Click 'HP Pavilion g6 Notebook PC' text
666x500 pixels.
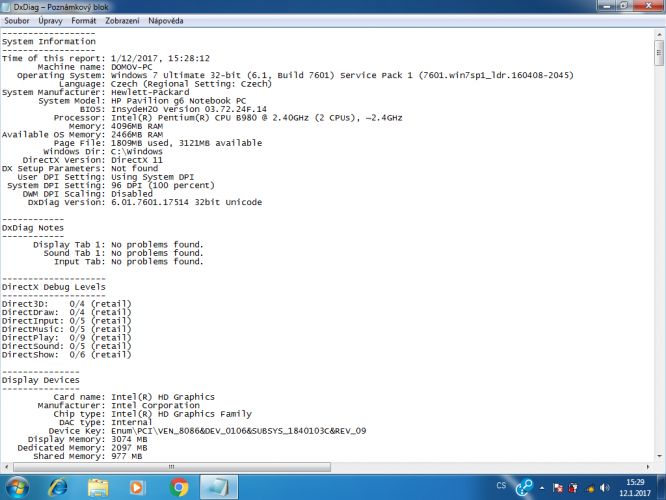(x=178, y=101)
